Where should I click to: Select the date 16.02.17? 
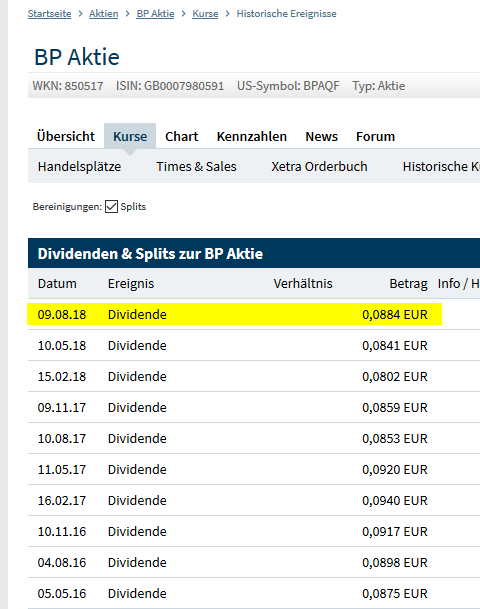pyautogui.click(x=62, y=501)
